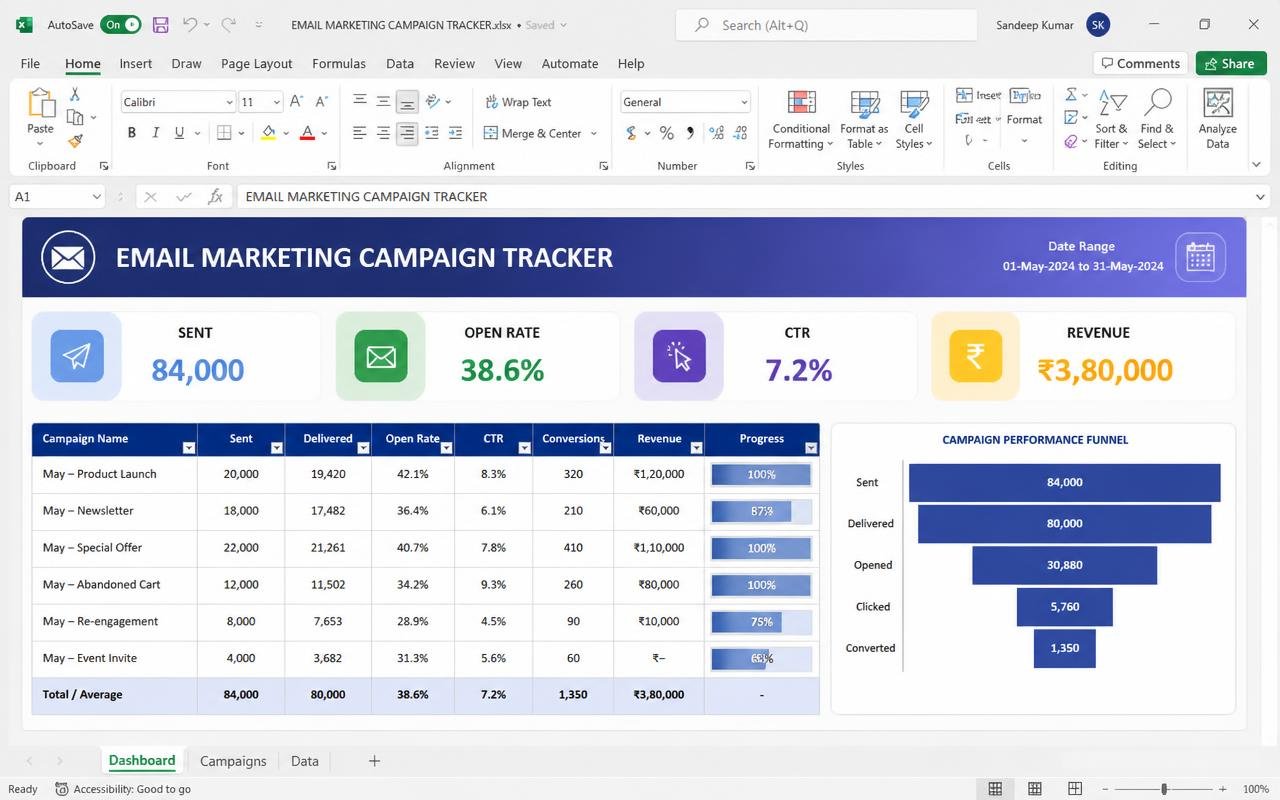Click Increase Decimal icon
Image resolution: width=1280 pixels, height=800 pixels.
click(717, 133)
